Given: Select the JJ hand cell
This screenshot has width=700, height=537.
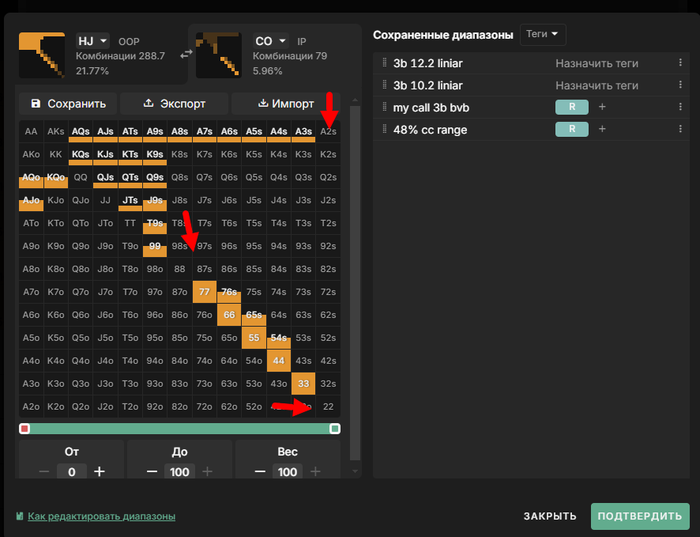Looking at the screenshot, I should pos(105,200).
